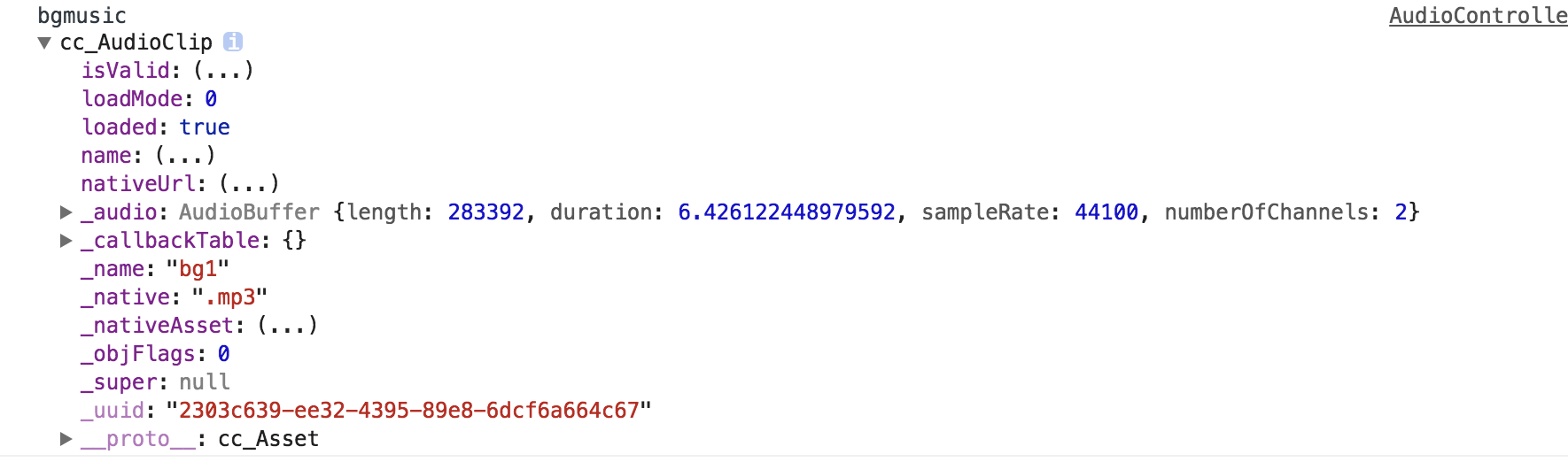Click the sampleRate 44100 value
Image resolution: width=1568 pixels, height=462 pixels.
click(1106, 212)
